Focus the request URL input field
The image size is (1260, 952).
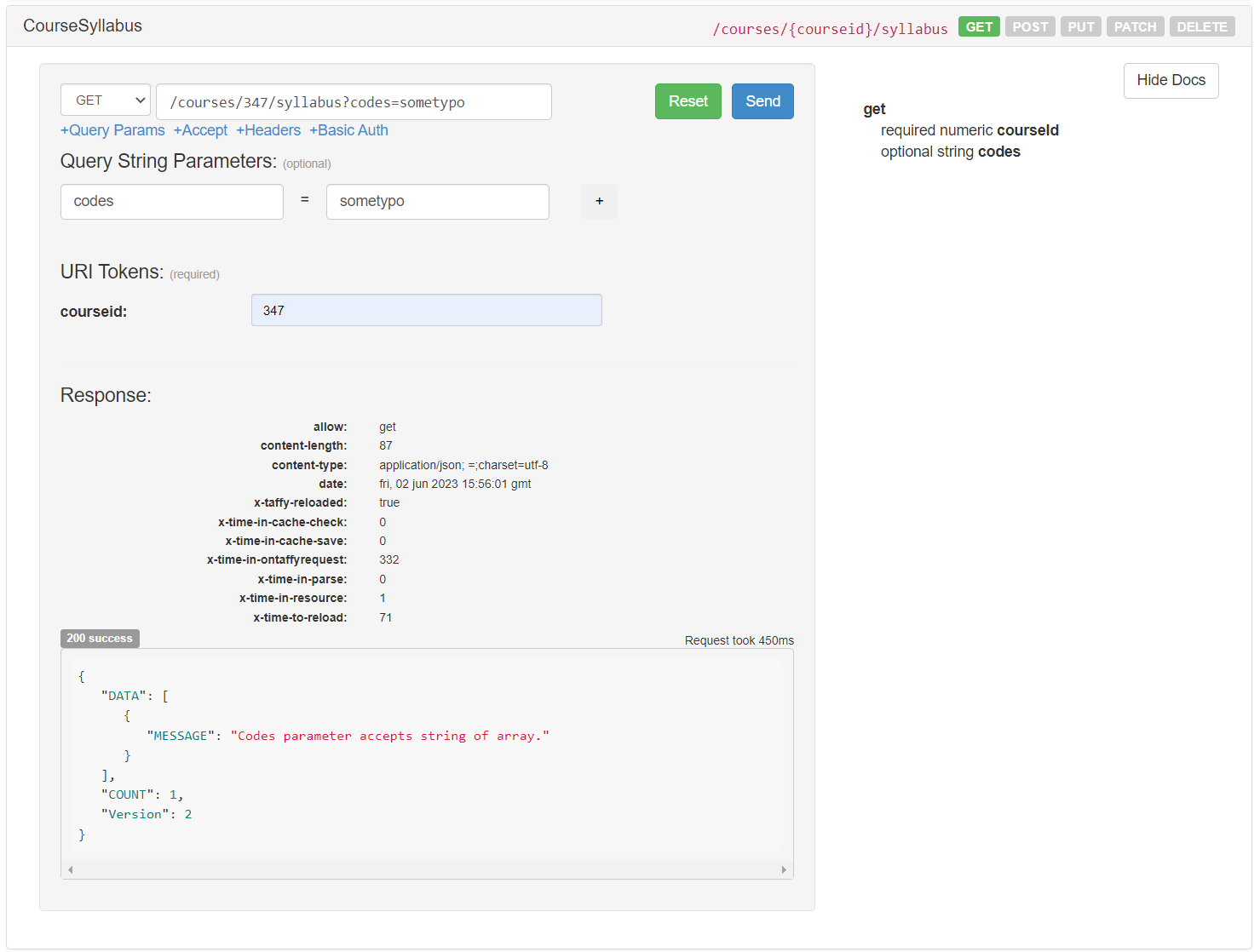354,102
